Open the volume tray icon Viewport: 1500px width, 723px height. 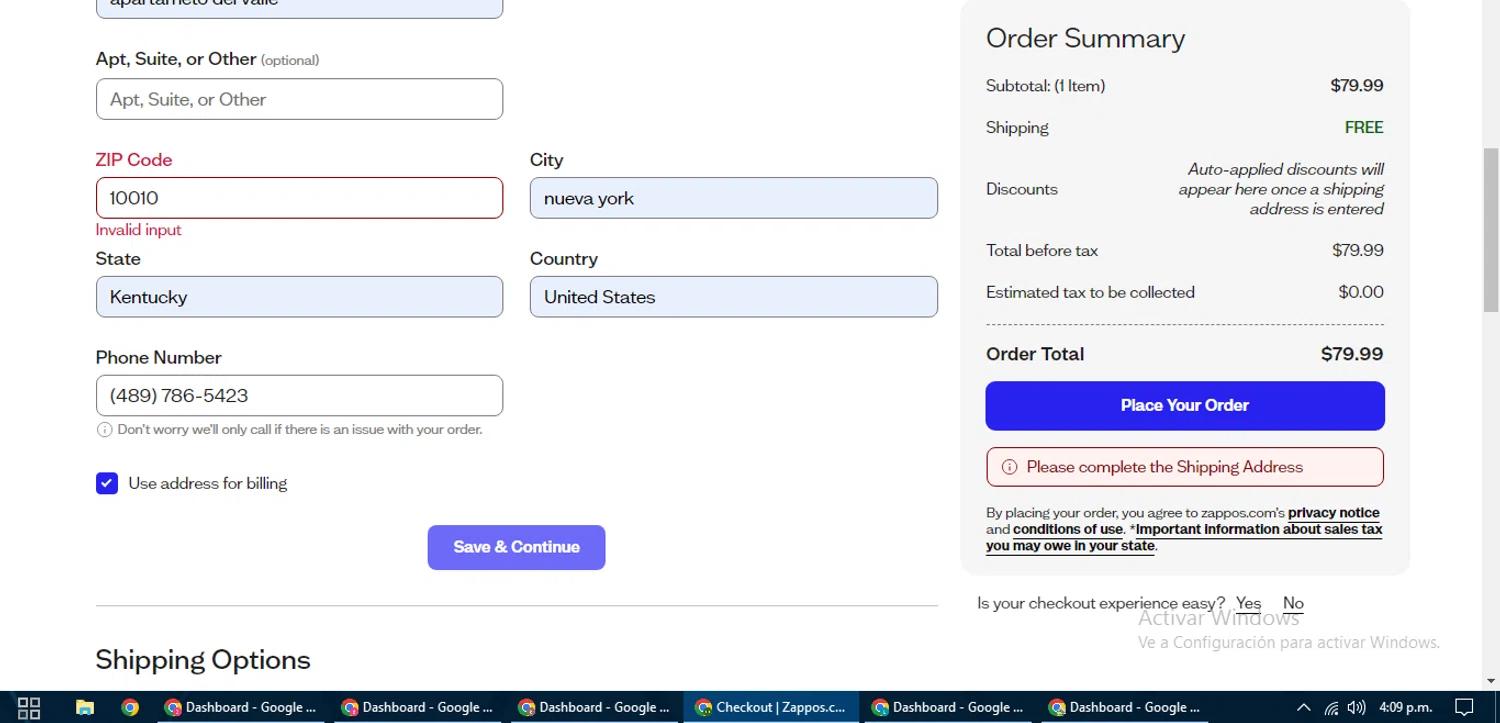tap(1356, 708)
